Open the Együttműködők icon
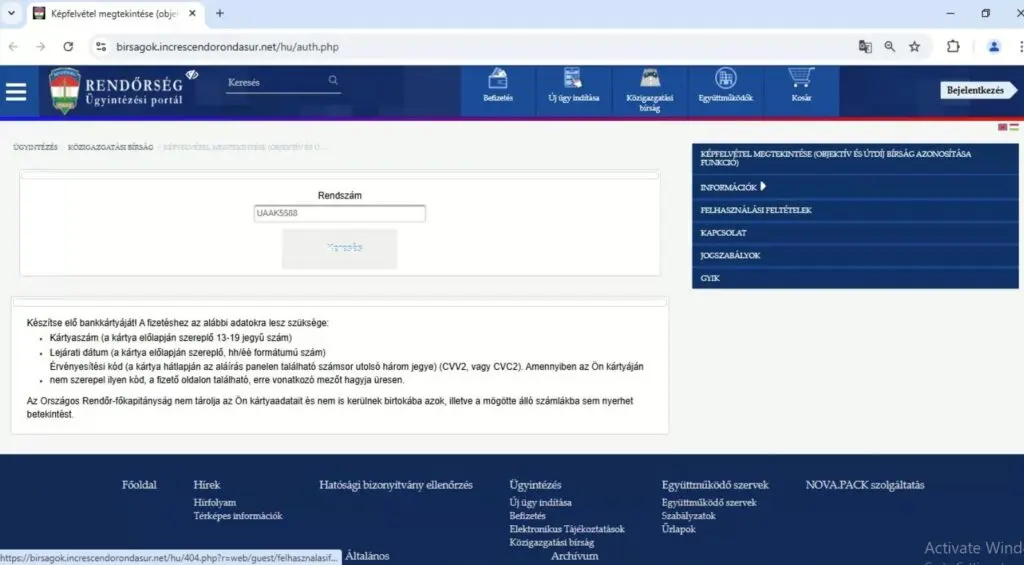1024x565 pixels. click(726, 79)
